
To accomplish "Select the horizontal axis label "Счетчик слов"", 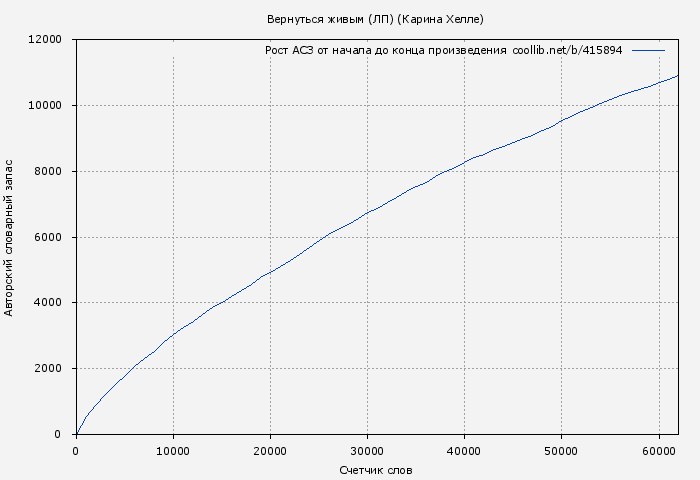I will tap(376, 469).
